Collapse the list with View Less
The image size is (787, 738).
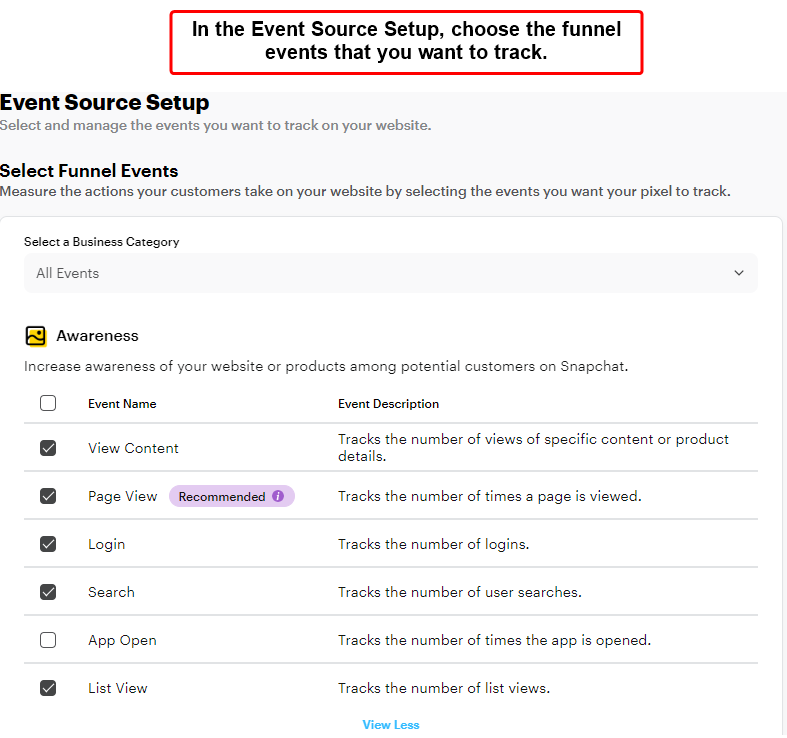pyautogui.click(x=390, y=724)
